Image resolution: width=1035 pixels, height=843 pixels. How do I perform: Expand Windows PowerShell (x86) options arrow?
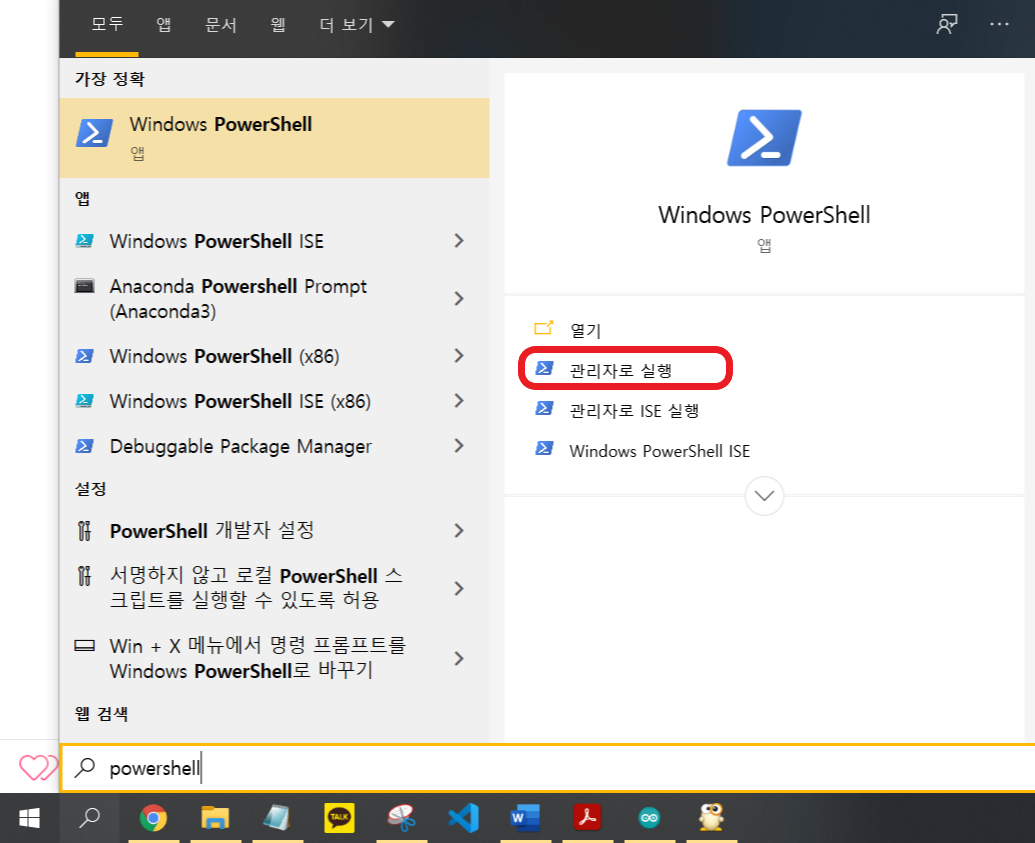(x=459, y=356)
